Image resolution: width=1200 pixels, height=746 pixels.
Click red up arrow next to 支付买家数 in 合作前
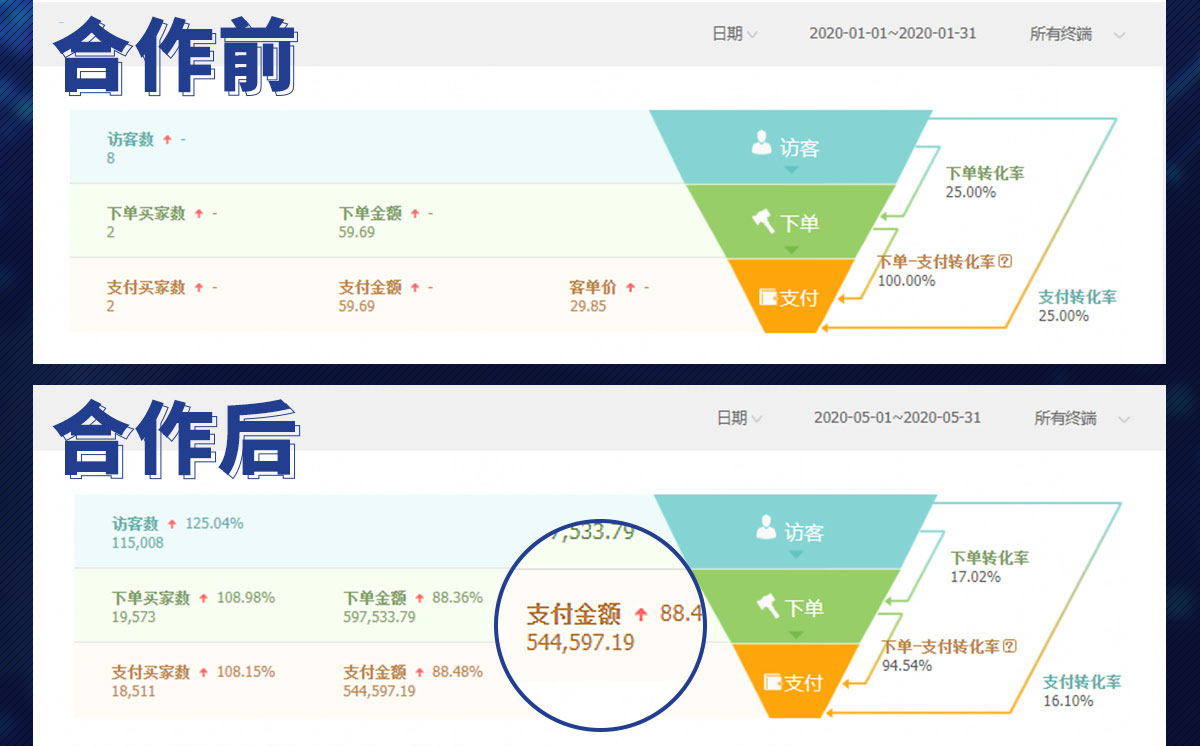point(199,288)
